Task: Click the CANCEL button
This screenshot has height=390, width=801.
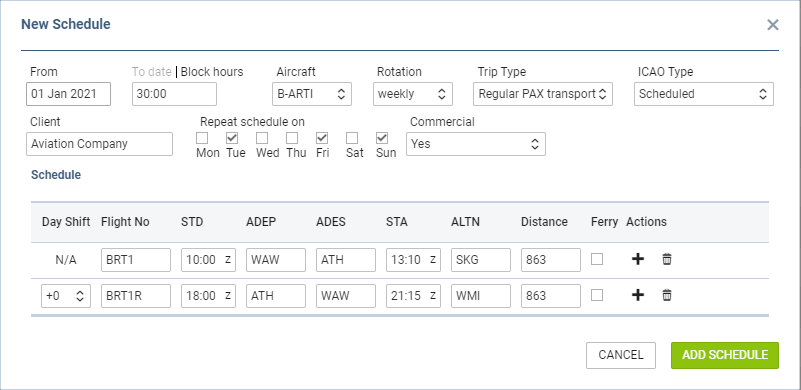Action: pos(621,355)
